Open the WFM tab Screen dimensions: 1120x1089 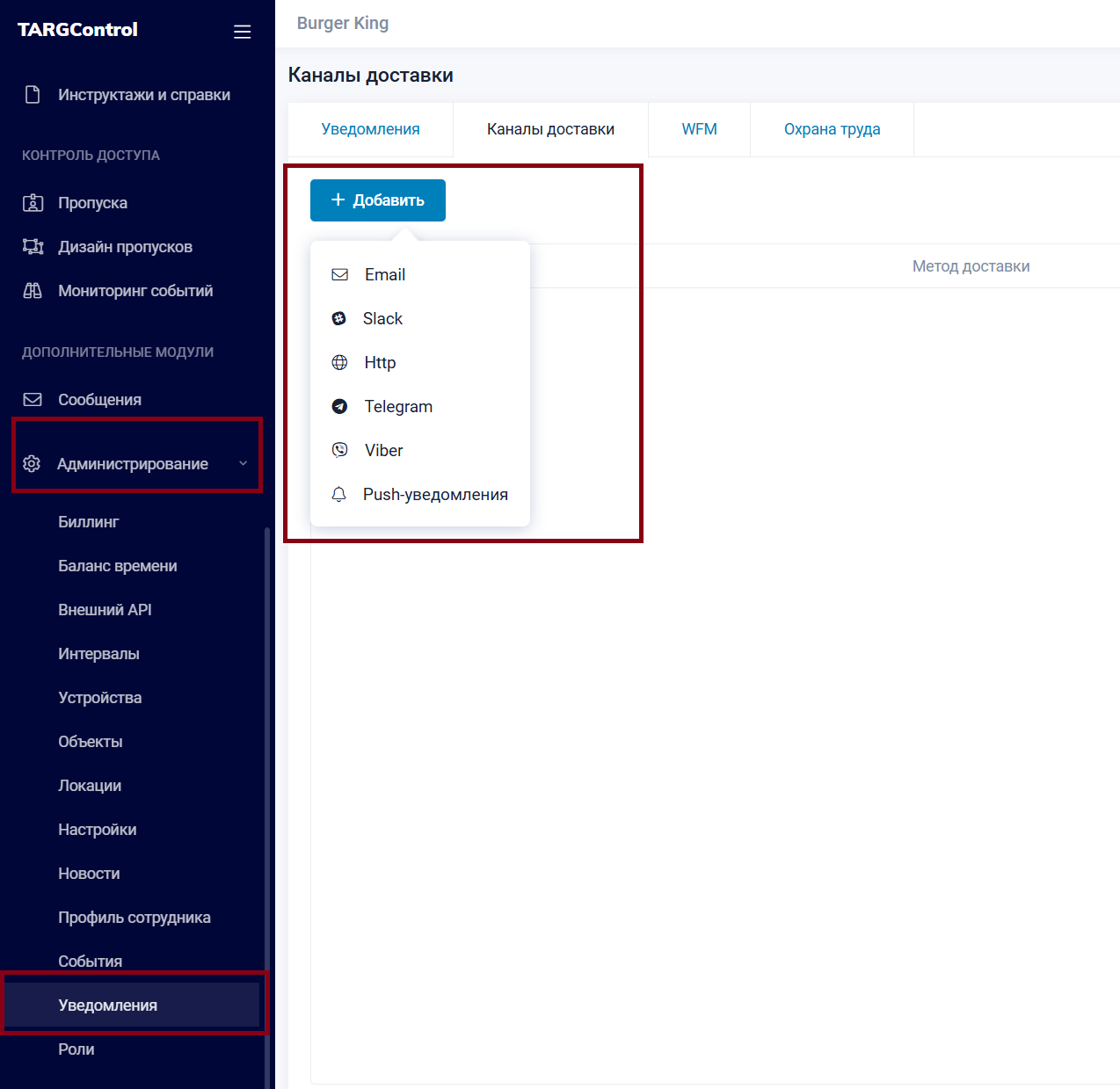pos(699,129)
